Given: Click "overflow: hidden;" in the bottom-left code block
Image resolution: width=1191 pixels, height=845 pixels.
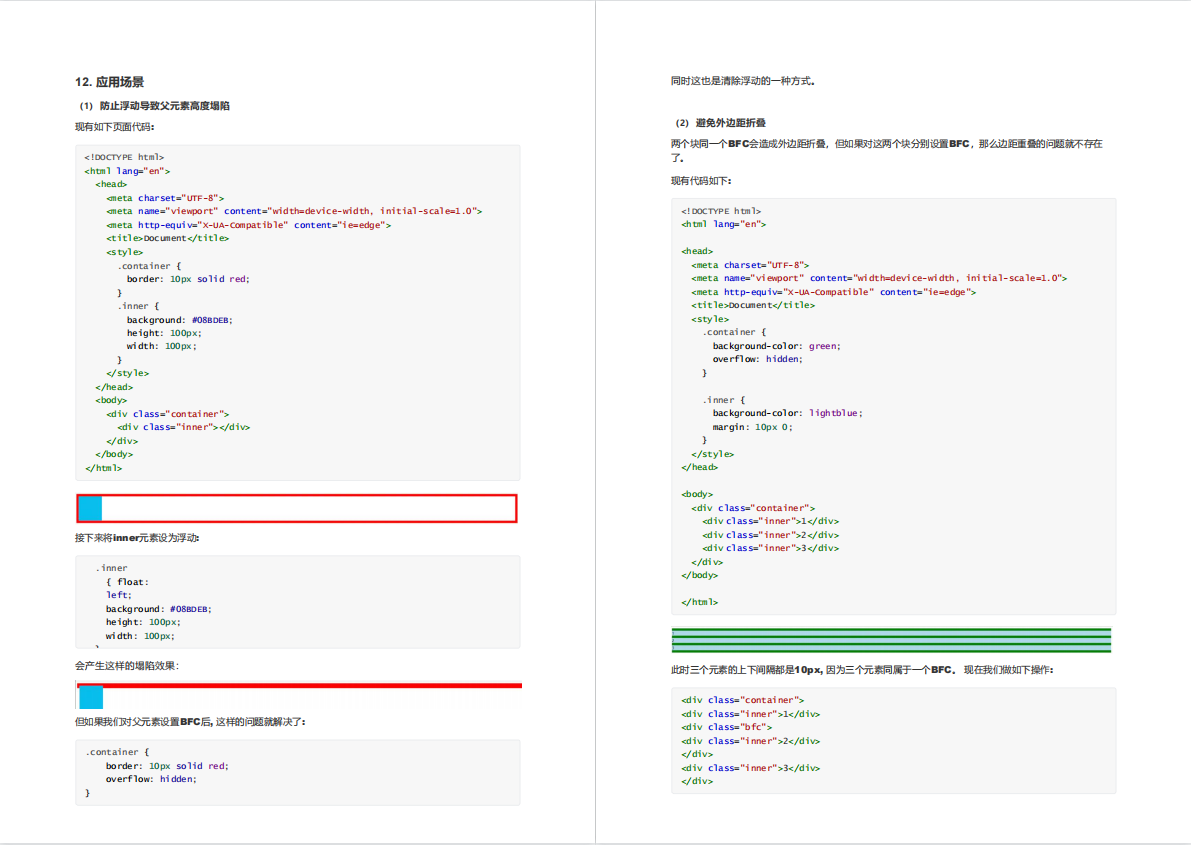Looking at the screenshot, I should click(151, 779).
